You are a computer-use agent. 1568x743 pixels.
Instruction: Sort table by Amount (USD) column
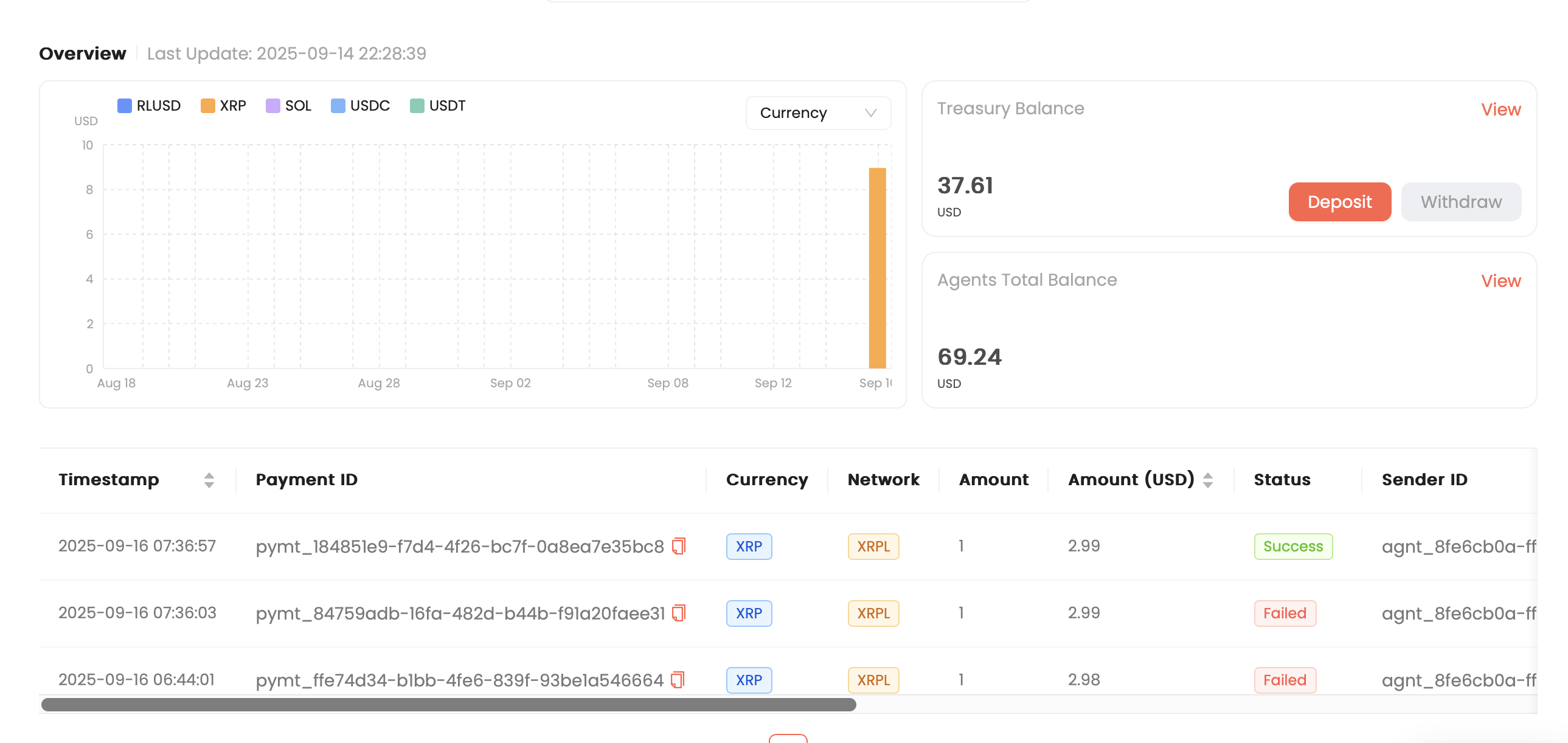coord(1209,480)
